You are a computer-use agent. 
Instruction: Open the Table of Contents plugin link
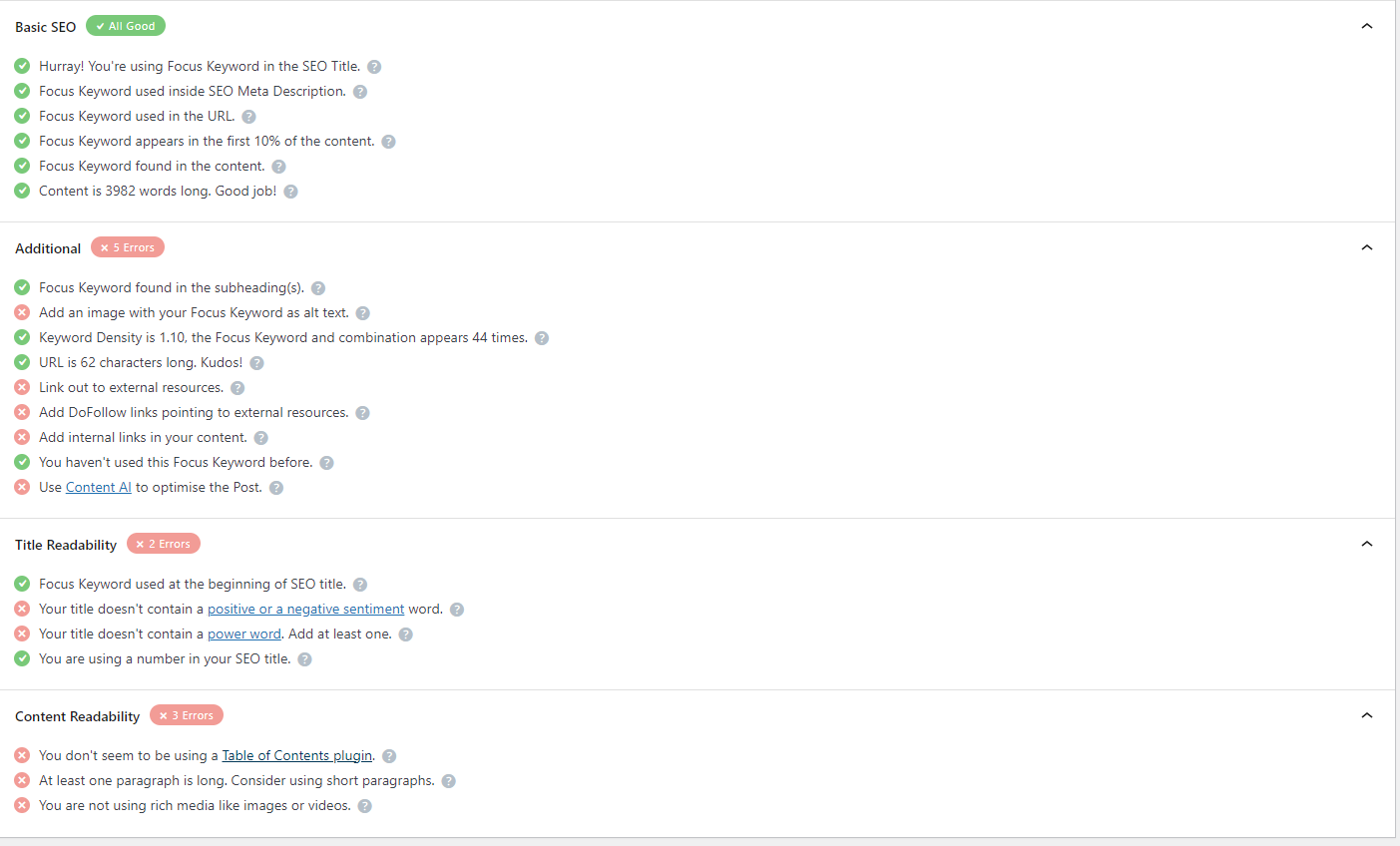[x=297, y=756]
